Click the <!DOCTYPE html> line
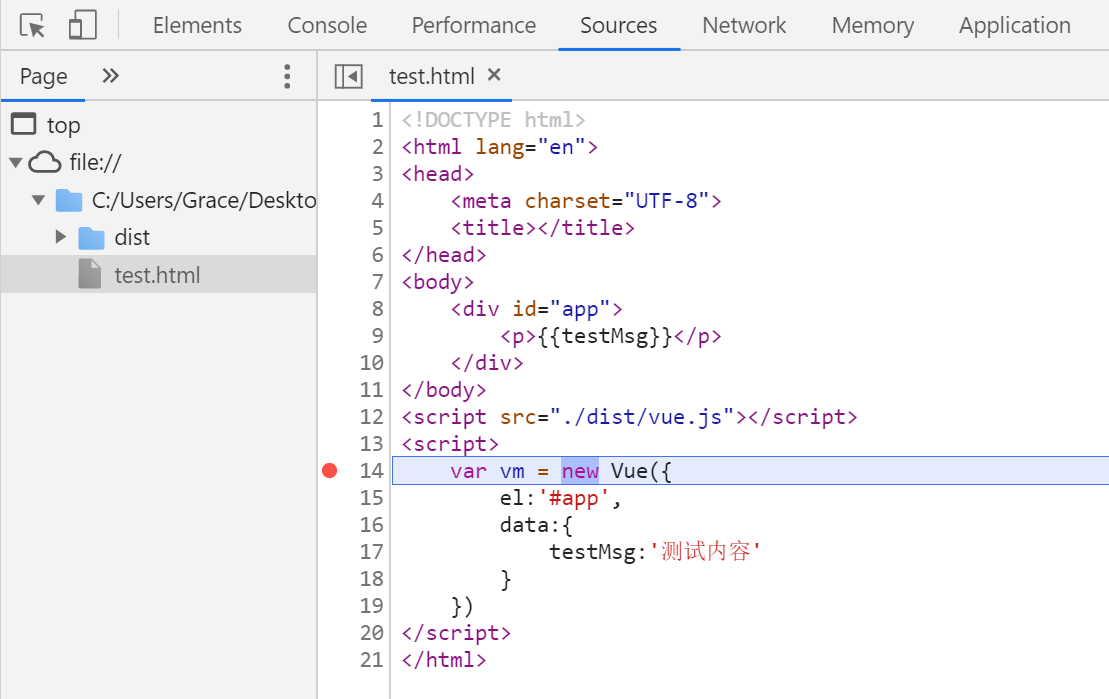 (494, 120)
